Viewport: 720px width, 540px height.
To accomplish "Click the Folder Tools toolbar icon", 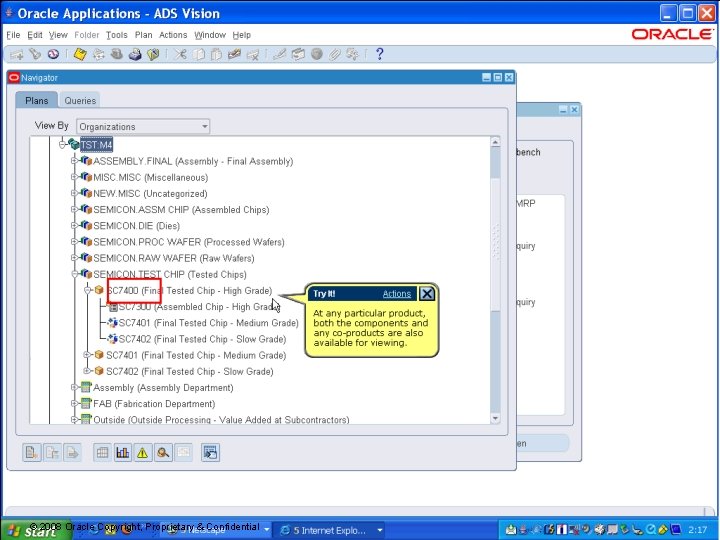I will 353,55.
